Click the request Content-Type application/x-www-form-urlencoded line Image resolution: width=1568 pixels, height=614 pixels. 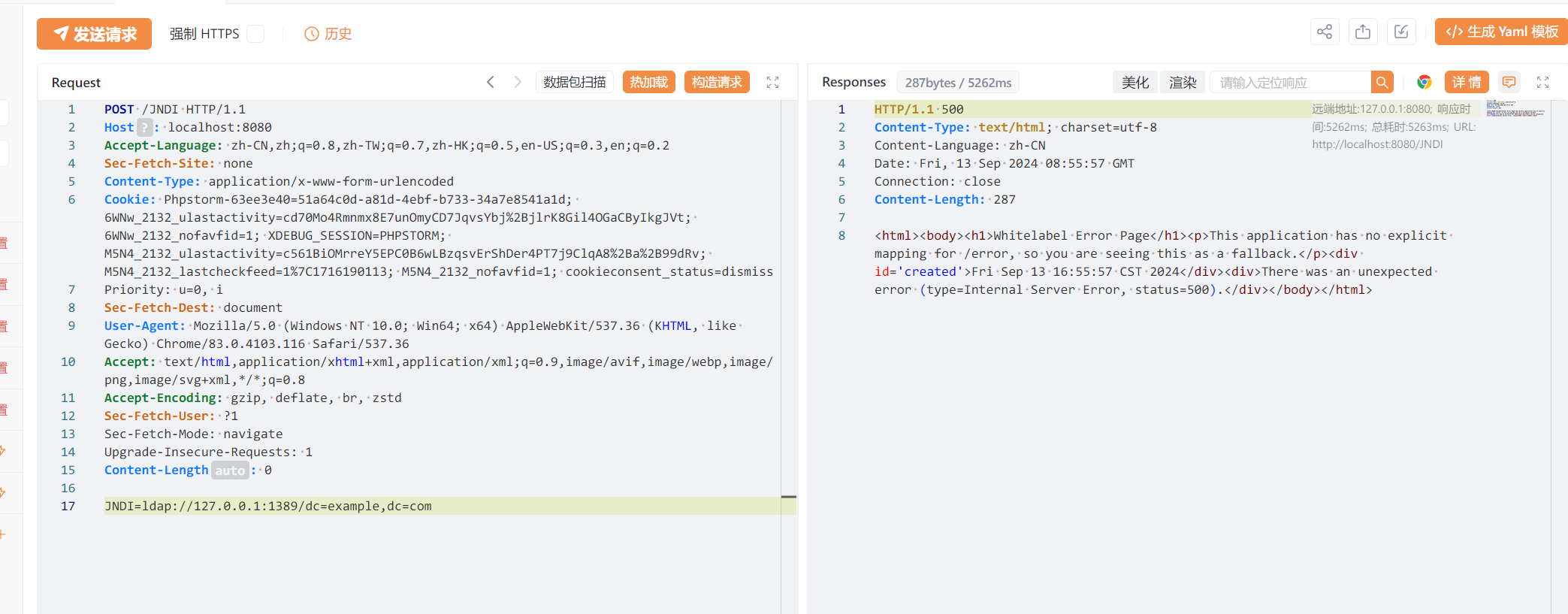pyautogui.click(x=279, y=181)
